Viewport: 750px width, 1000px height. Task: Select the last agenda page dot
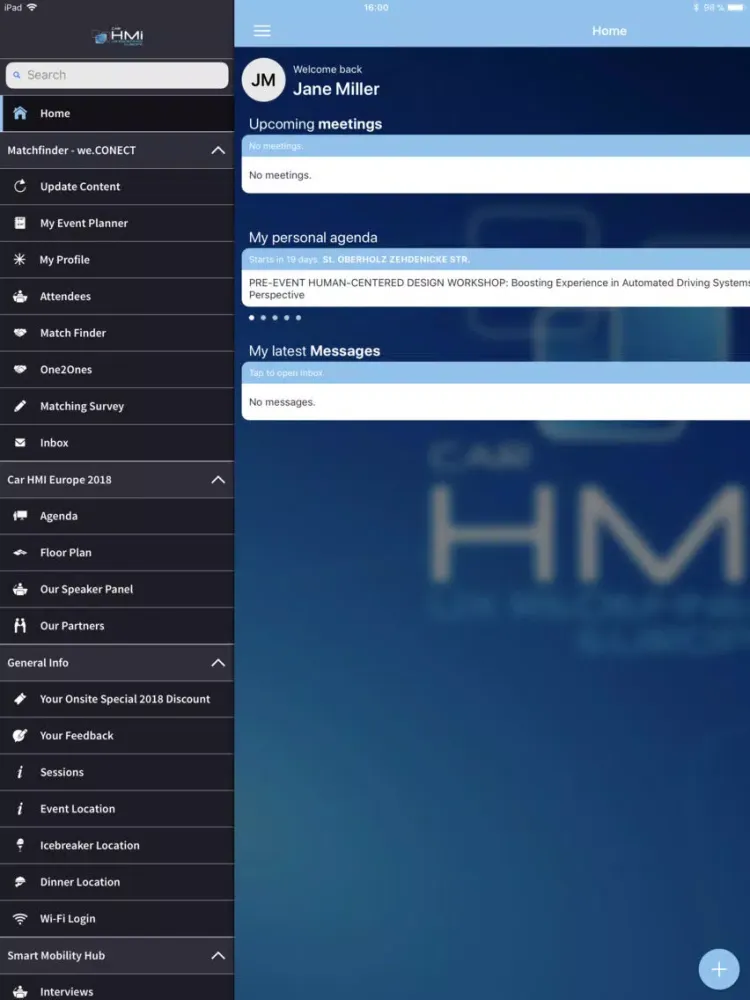coord(298,317)
